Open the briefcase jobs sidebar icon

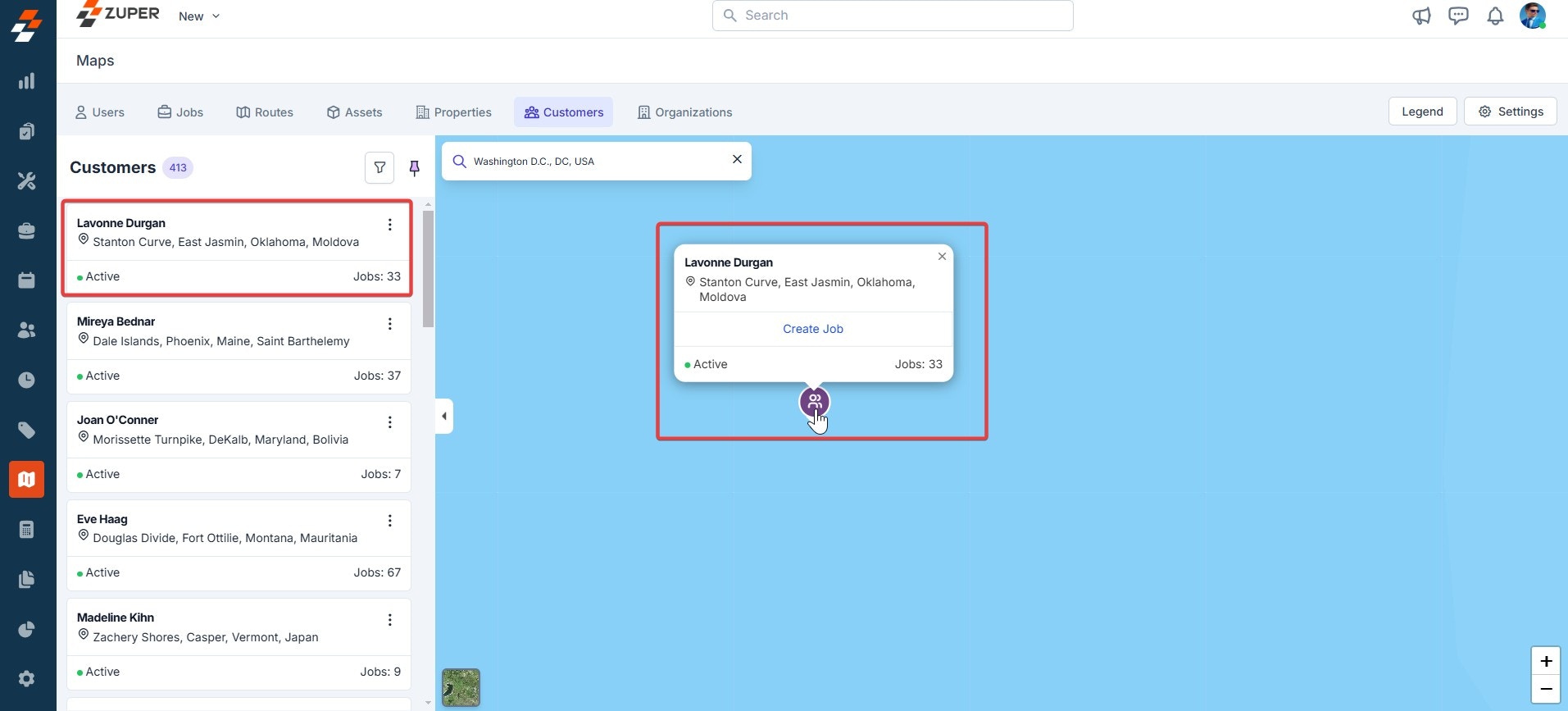click(x=27, y=230)
